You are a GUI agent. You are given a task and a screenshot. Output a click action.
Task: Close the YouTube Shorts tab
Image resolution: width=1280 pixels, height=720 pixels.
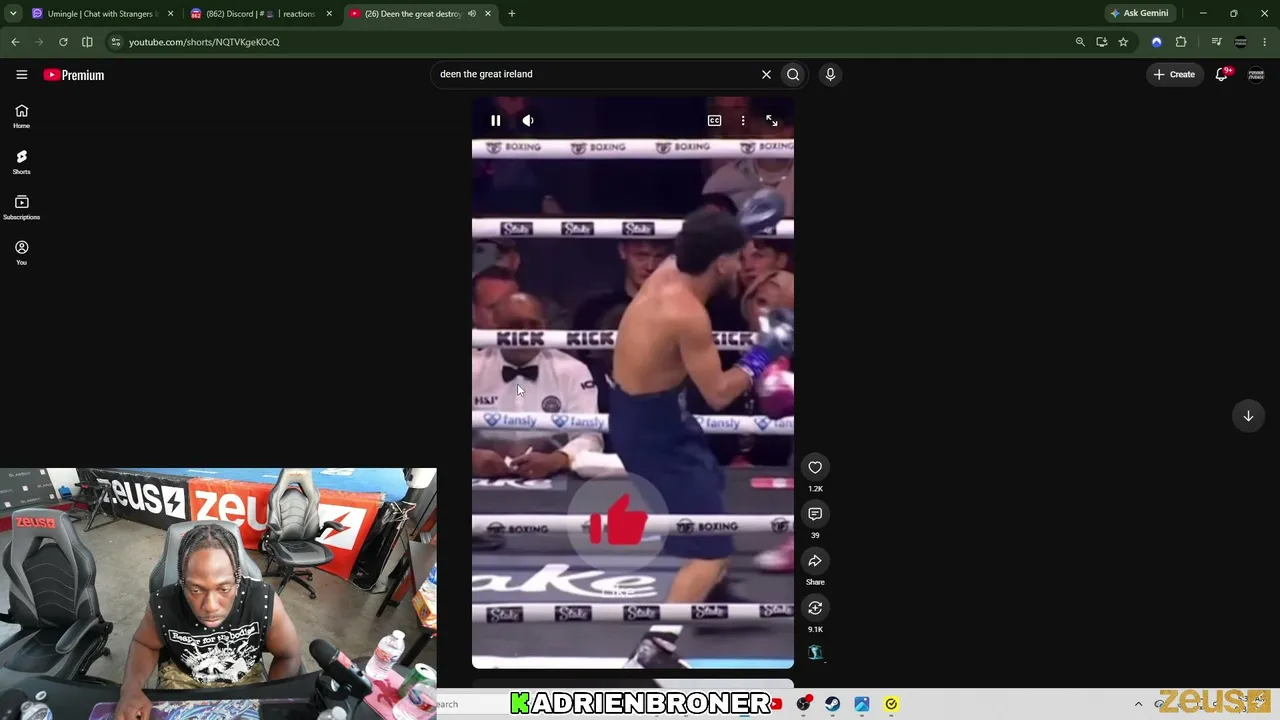tap(488, 14)
